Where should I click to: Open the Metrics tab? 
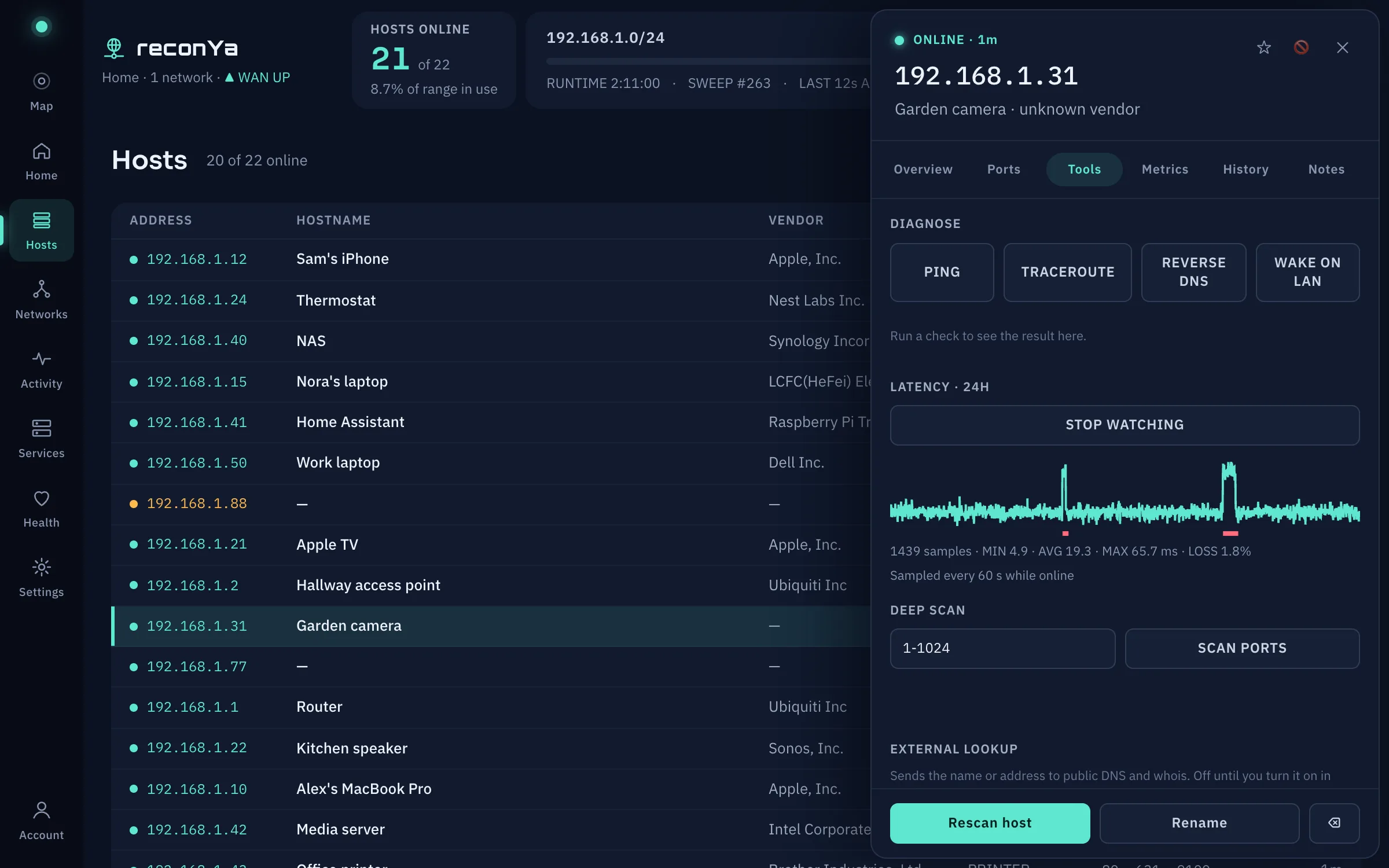tap(1164, 170)
